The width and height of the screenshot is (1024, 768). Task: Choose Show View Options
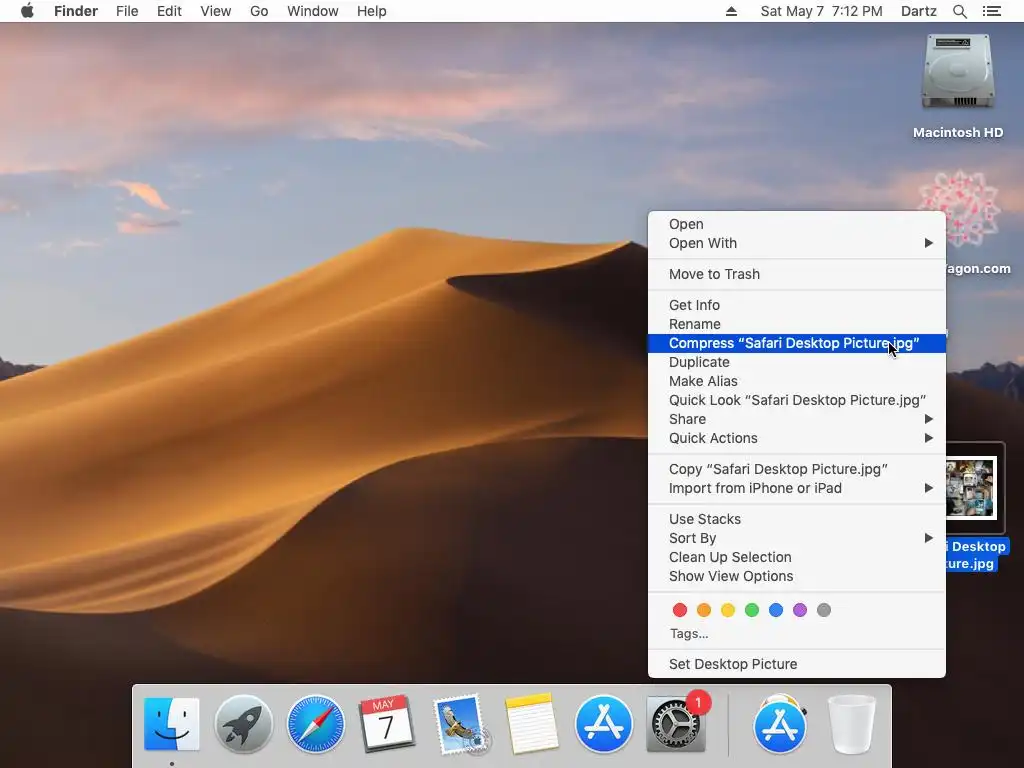pyautogui.click(x=796, y=576)
